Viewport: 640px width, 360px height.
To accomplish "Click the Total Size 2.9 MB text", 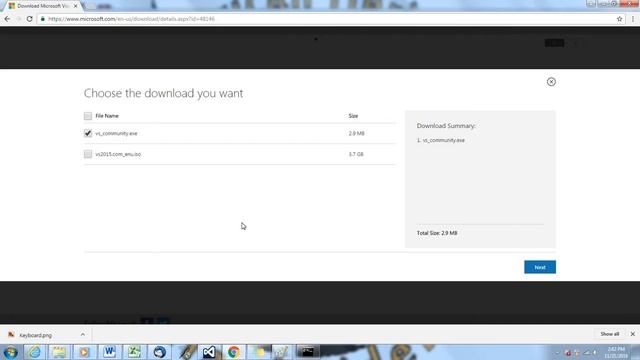I will pos(437,233).
